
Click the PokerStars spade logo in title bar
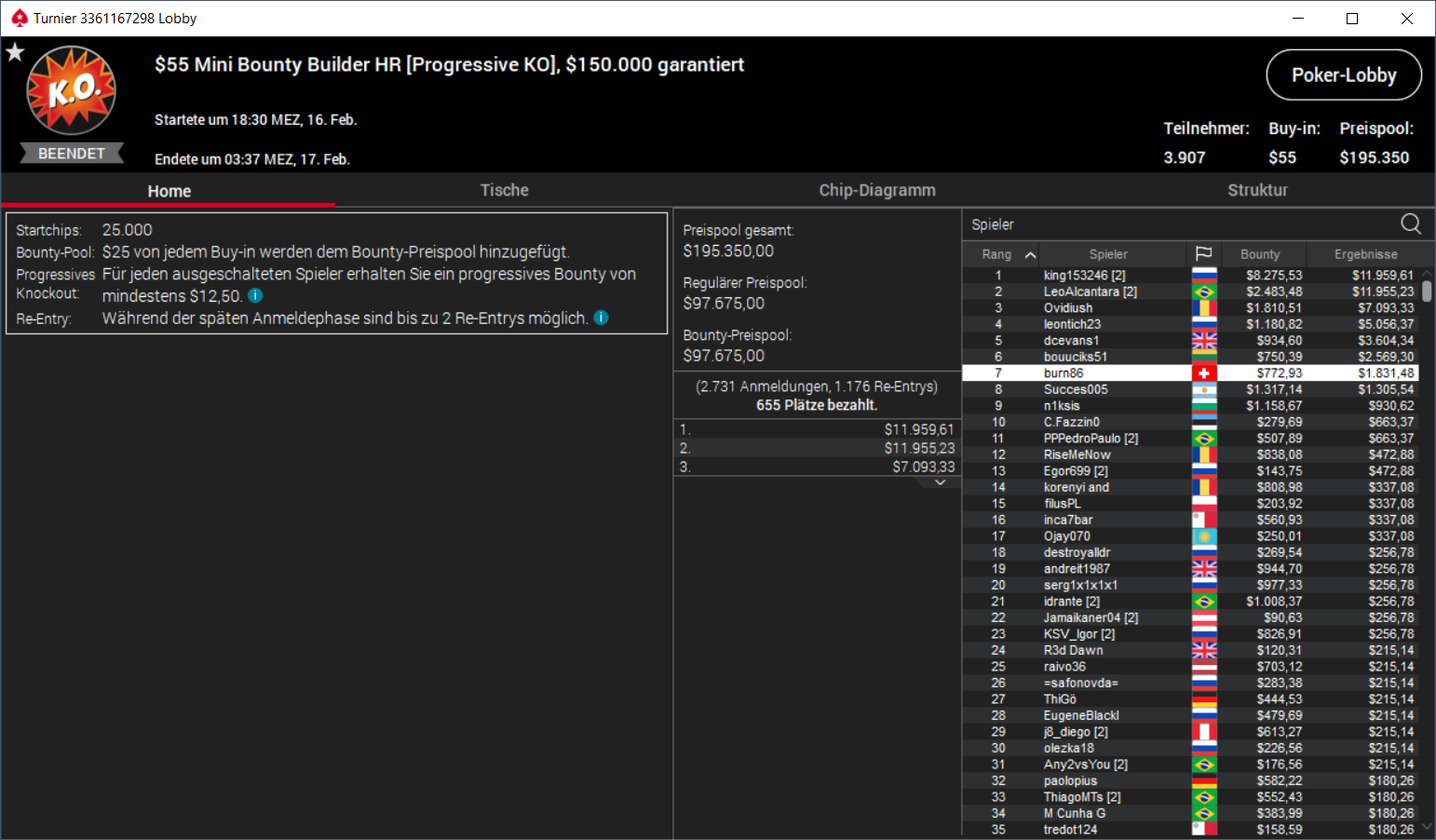coord(19,18)
